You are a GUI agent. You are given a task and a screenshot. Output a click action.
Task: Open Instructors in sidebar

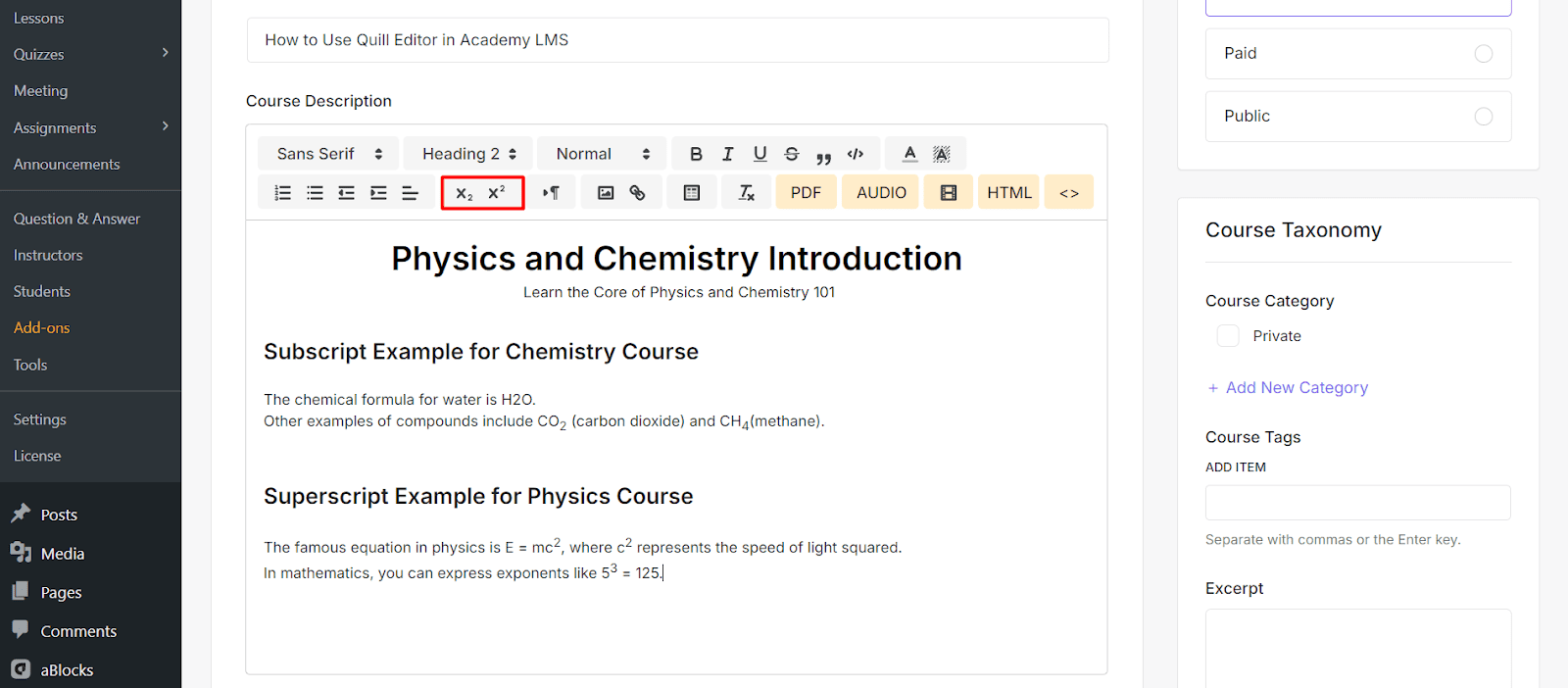pos(48,256)
